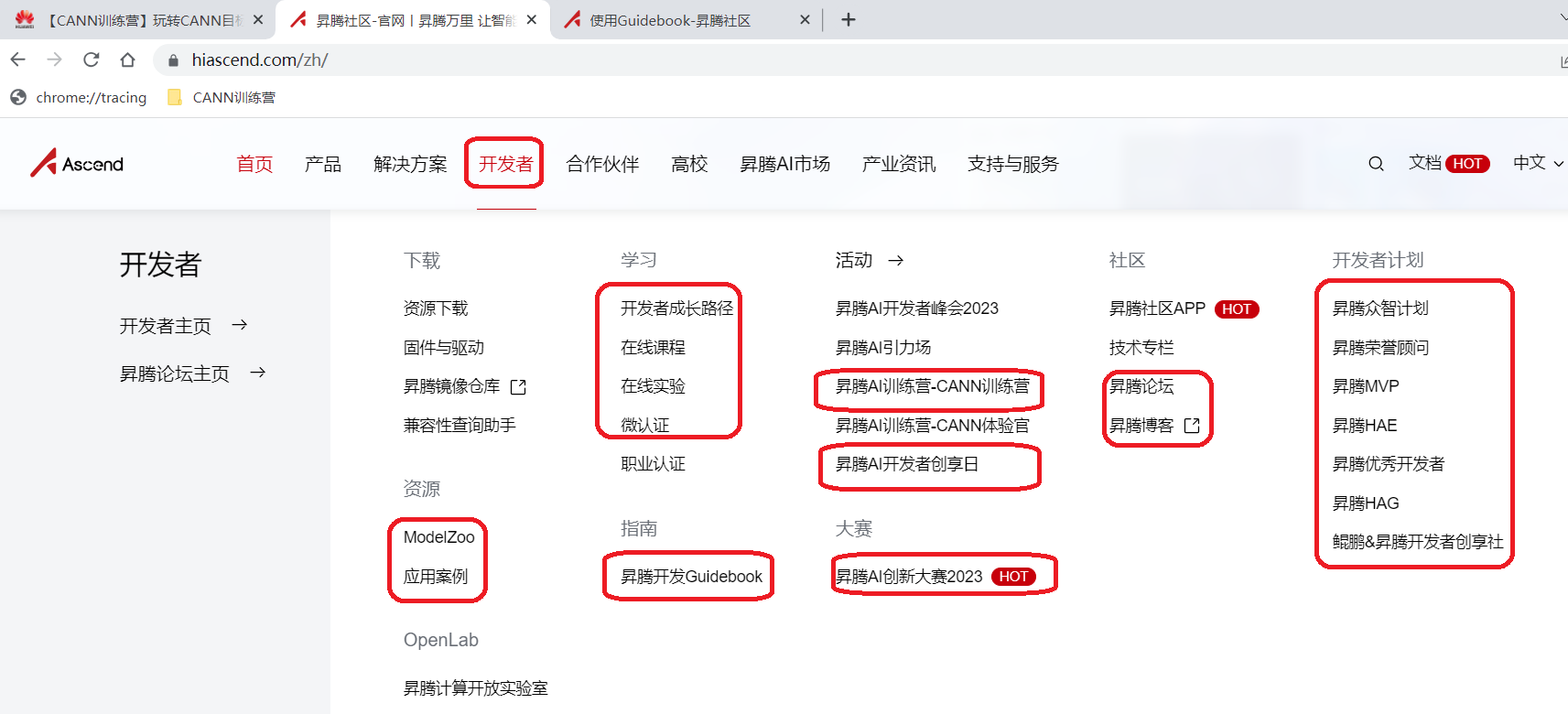Open 资源下载 under 下载
This screenshot has height=714, width=1568.
pyautogui.click(x=436, y=308)
